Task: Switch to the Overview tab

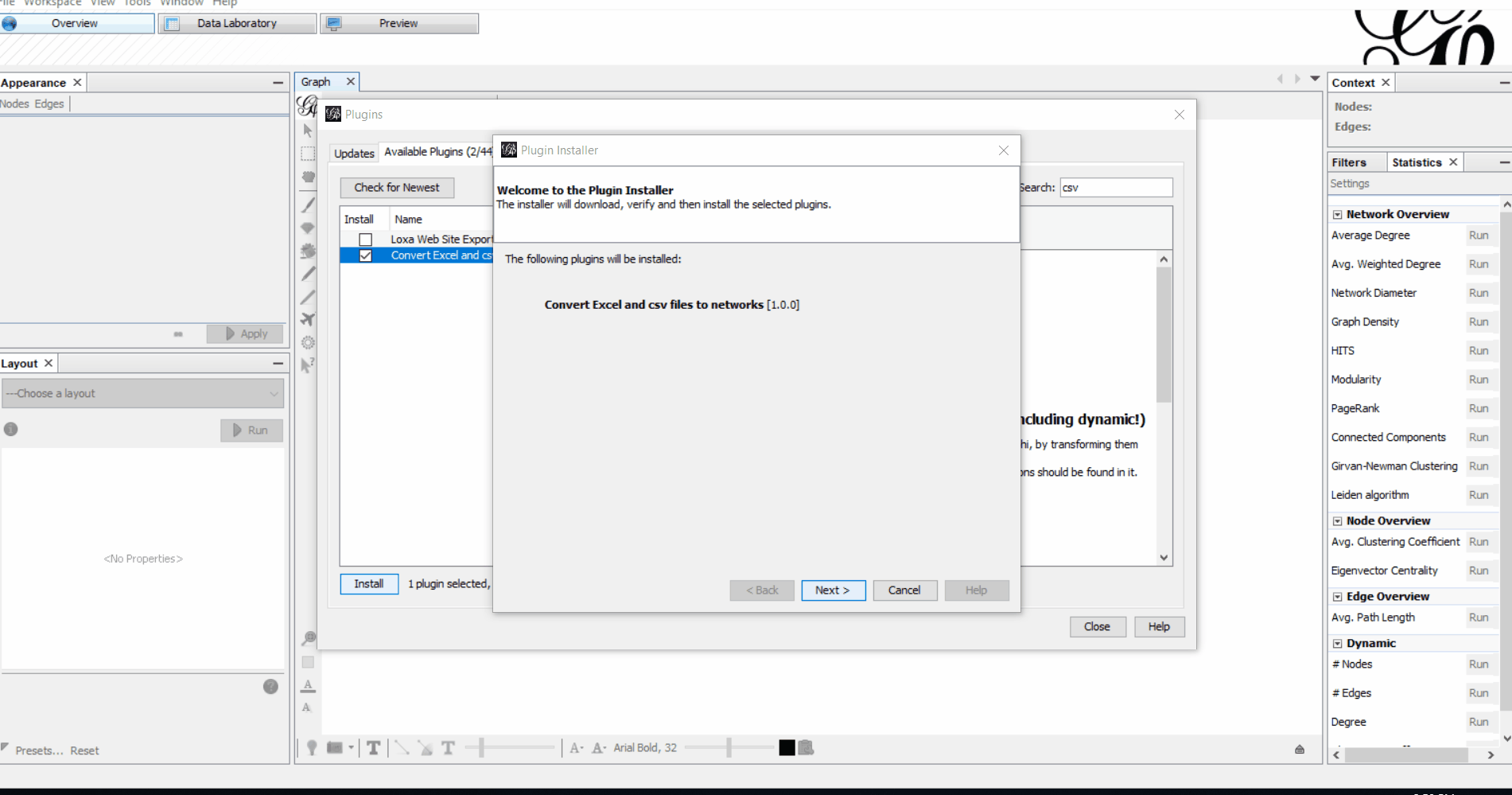Action: point(77,23)
